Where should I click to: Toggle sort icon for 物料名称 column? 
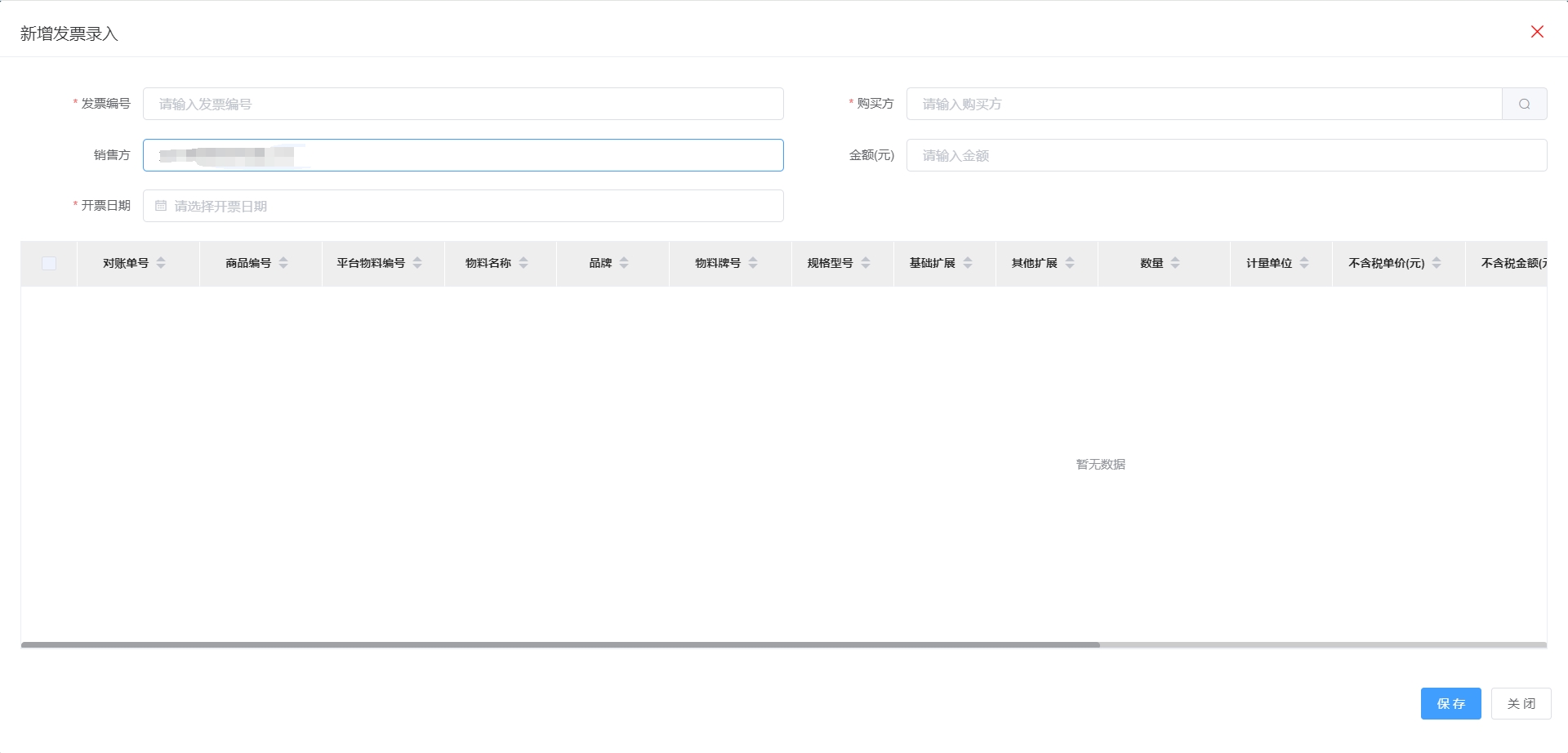pos(523,263)
